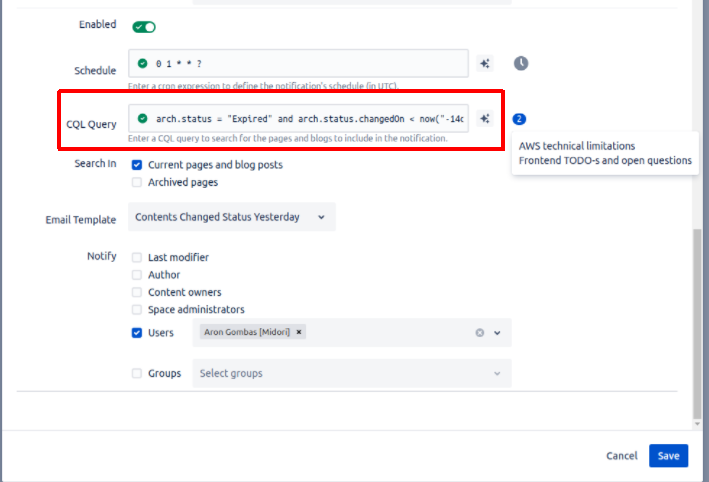Click the CQL Query input field
Screen dimensions: 709x482
pyautogui.click(x=298, y=118)
